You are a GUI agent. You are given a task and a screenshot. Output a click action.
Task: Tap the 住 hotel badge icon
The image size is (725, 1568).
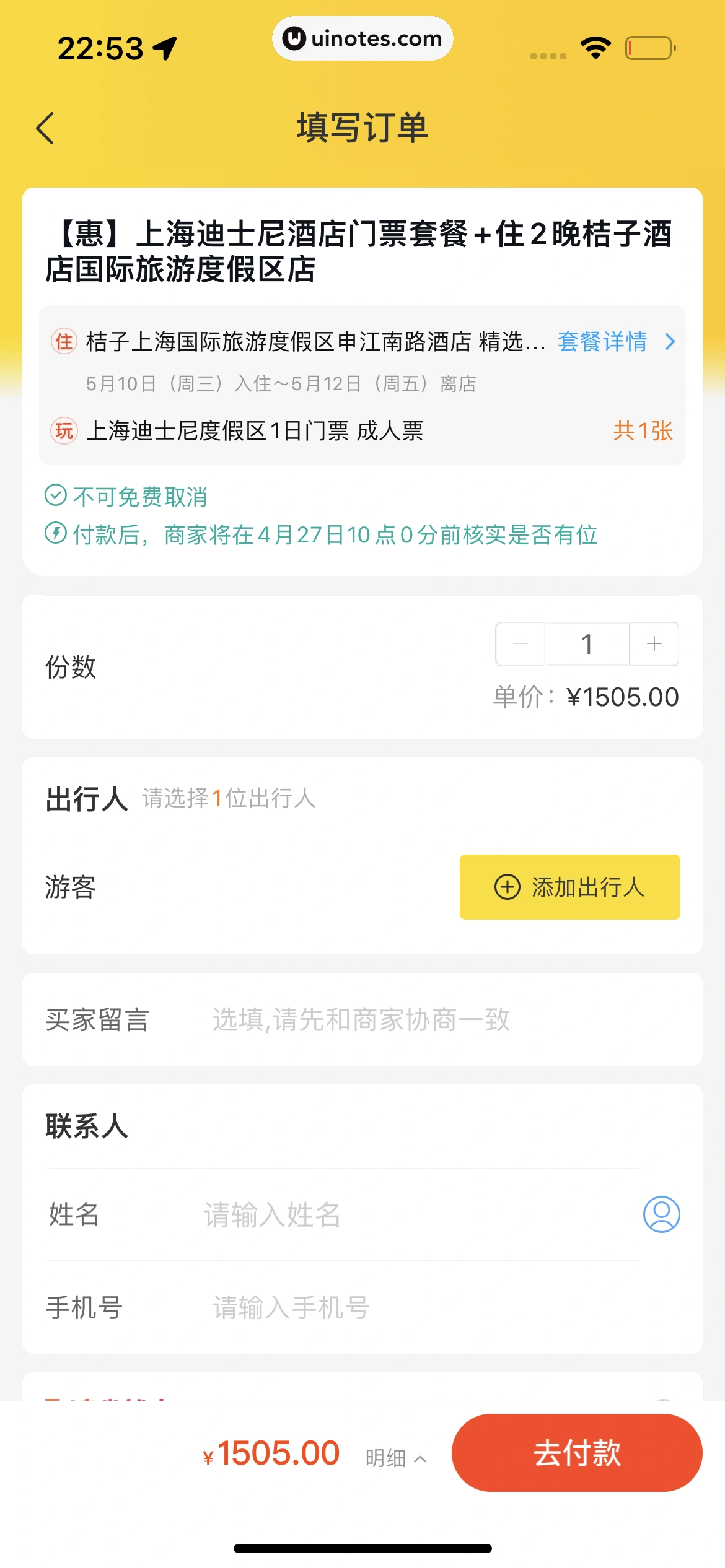coord(64,341)
